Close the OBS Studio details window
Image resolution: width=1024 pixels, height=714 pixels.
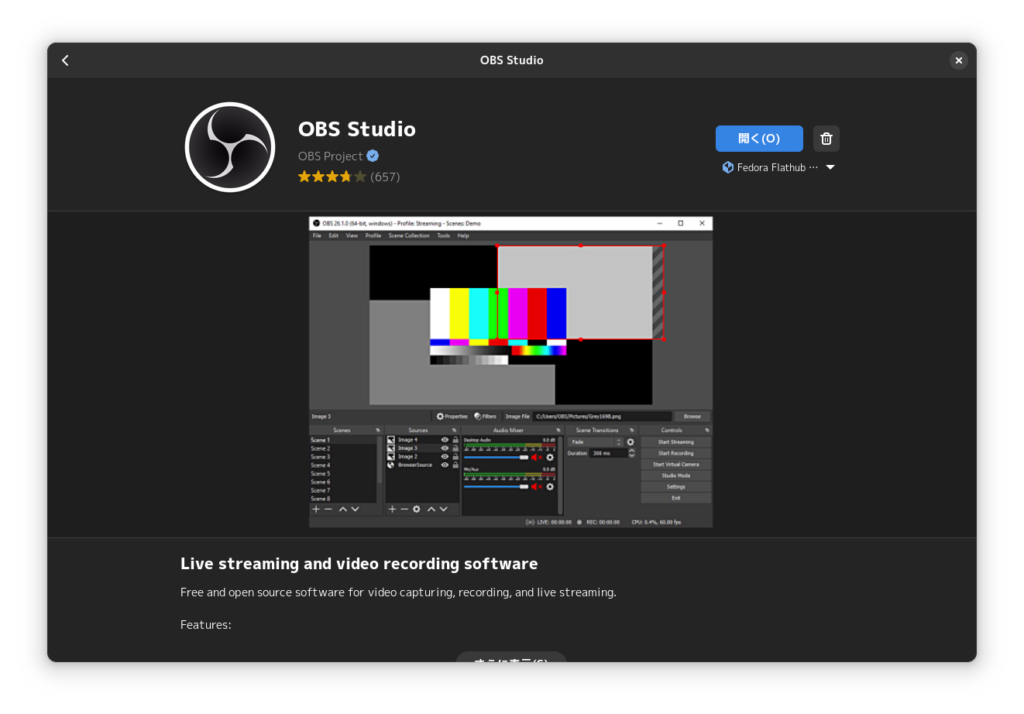(x=958, y=61)
